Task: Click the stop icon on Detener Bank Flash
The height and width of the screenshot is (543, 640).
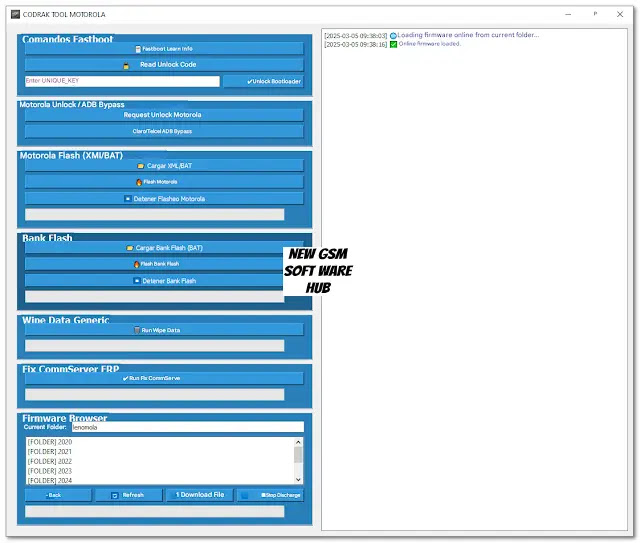Action: (x=137, y=281)
